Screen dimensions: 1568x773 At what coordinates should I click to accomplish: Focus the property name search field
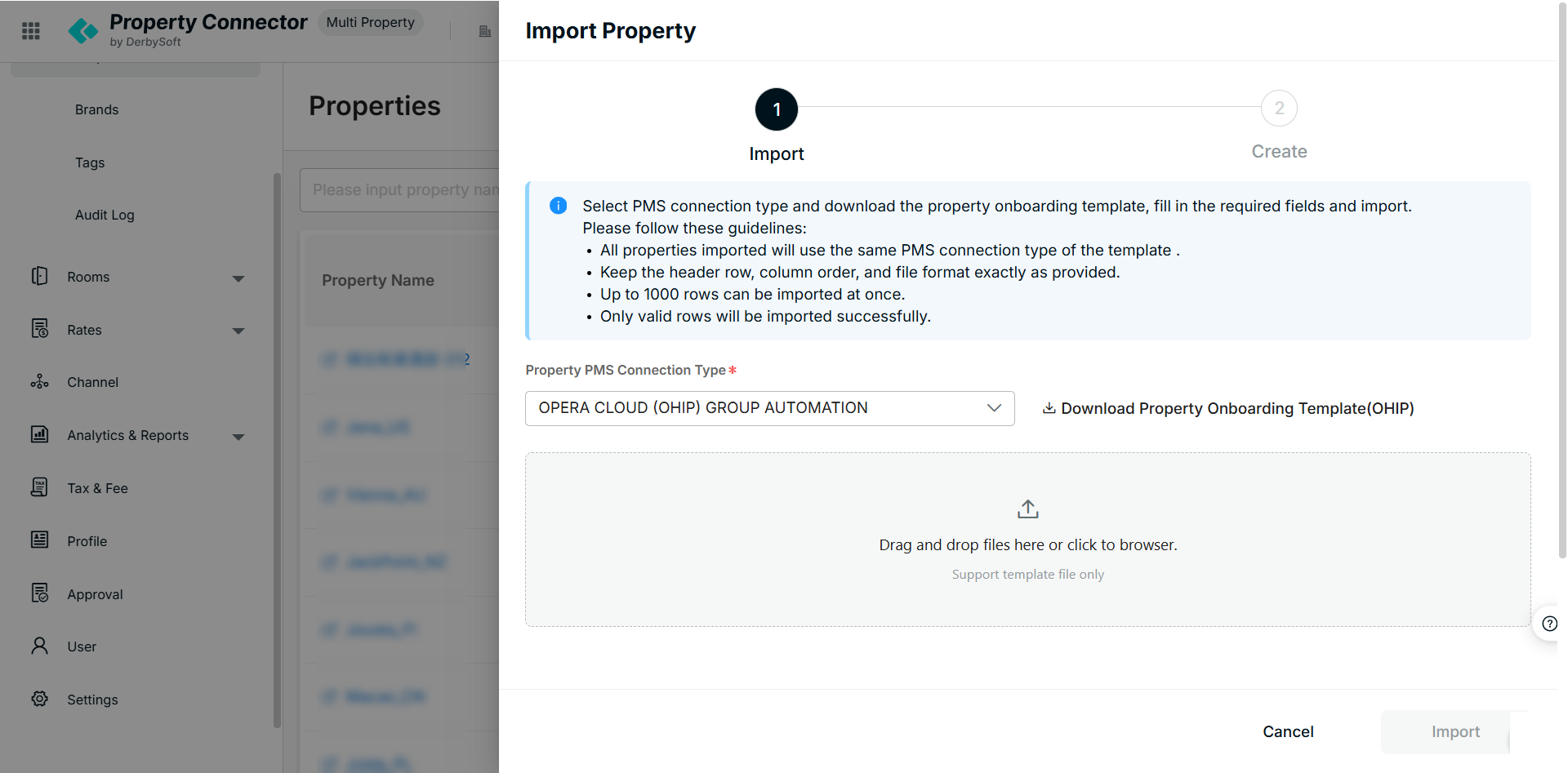pyautogui.click(x=400, y=190)
